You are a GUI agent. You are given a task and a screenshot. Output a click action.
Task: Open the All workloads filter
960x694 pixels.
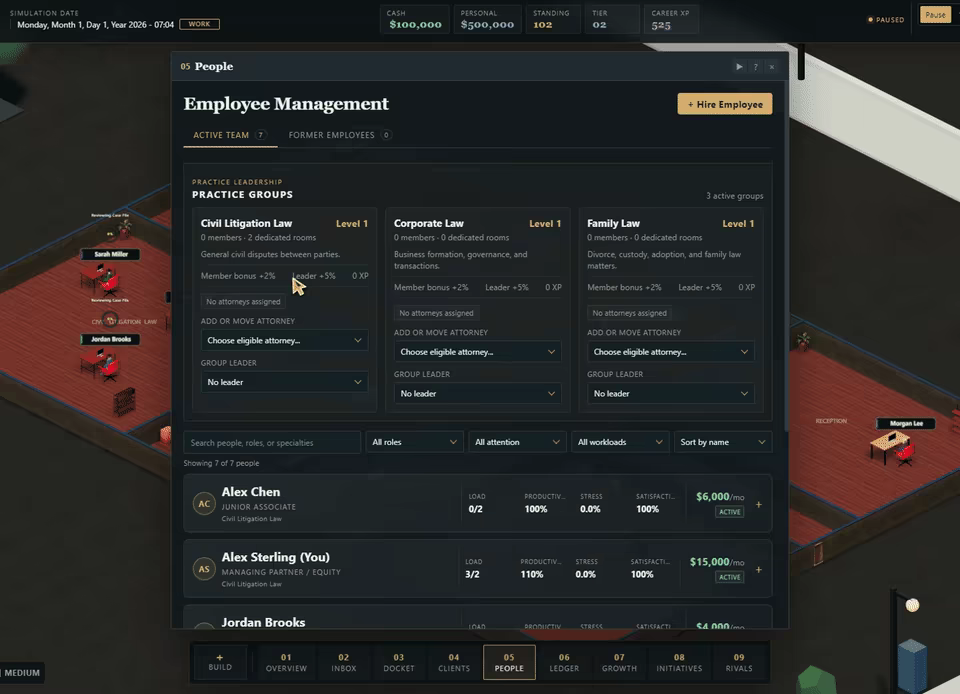click(620, 442)
